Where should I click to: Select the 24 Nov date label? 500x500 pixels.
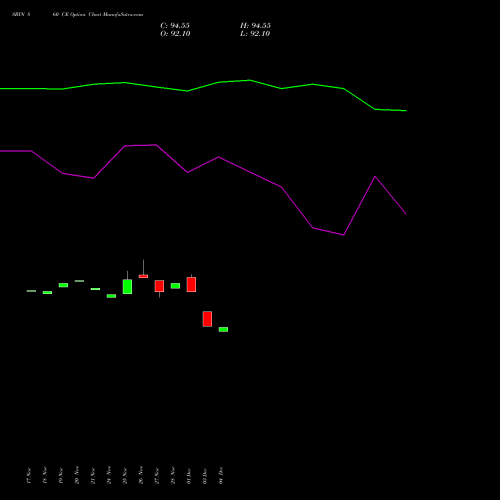point(109,475)
